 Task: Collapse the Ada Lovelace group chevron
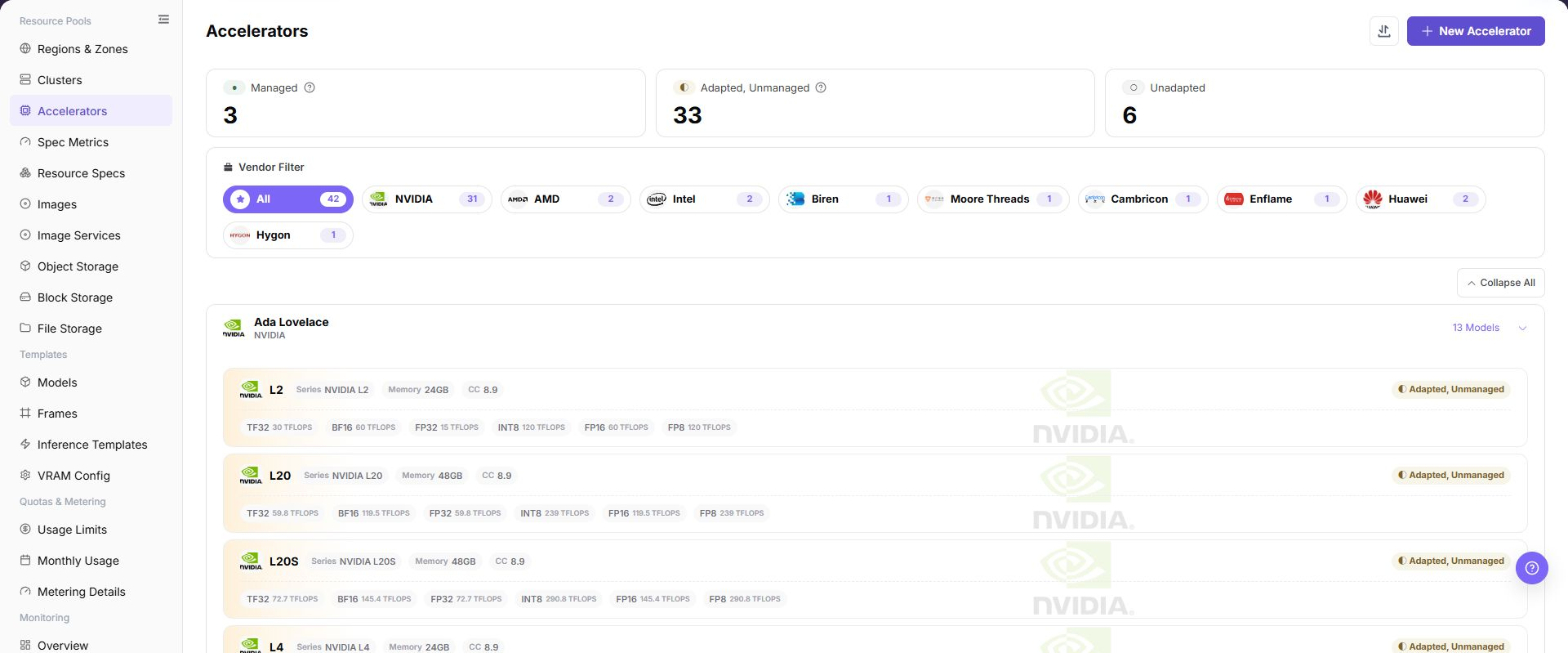click(x=1522, y=328)
